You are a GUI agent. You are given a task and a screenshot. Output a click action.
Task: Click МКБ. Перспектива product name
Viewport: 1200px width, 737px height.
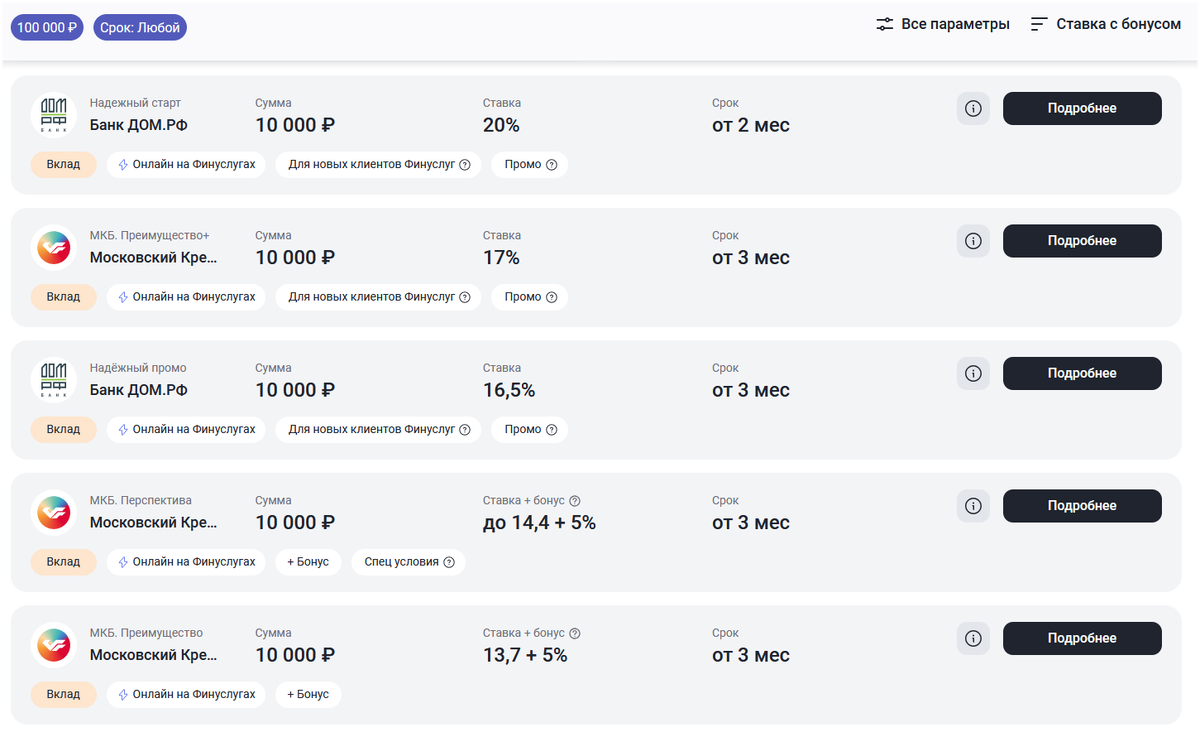pyautogui.click(x=141, y=501)
